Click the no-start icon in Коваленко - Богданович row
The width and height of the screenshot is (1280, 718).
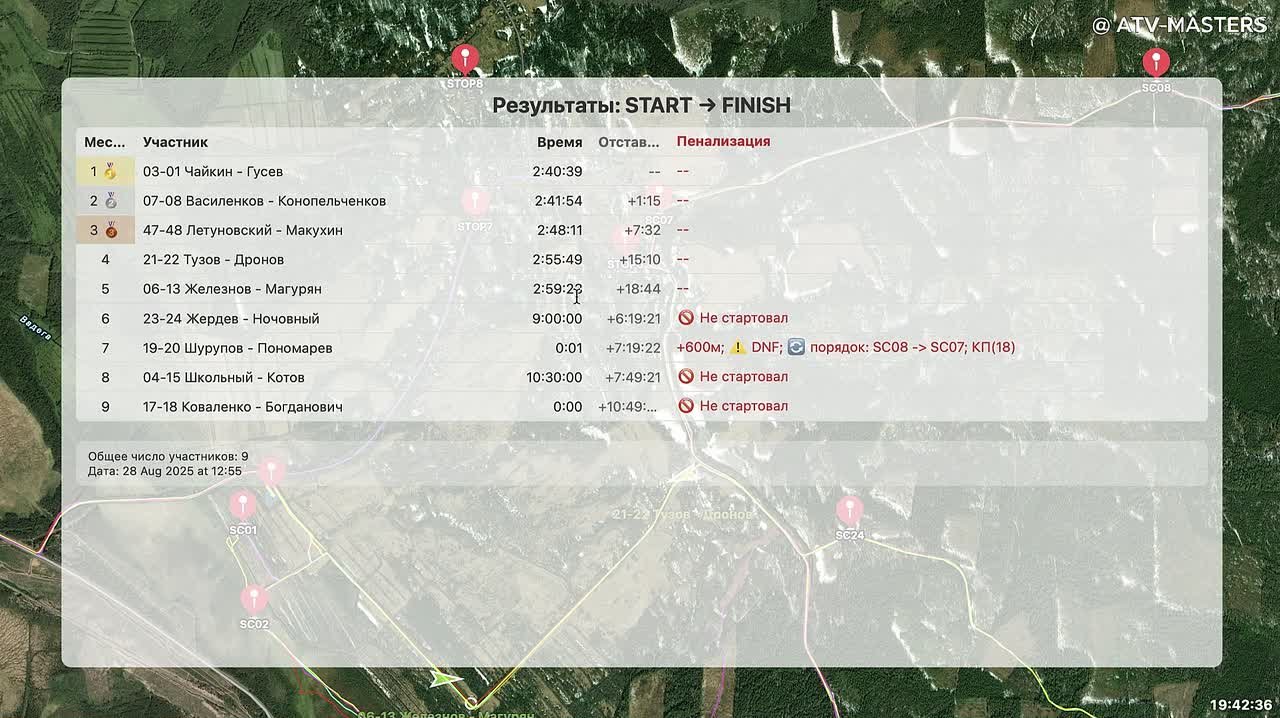[x=686, y=406]
